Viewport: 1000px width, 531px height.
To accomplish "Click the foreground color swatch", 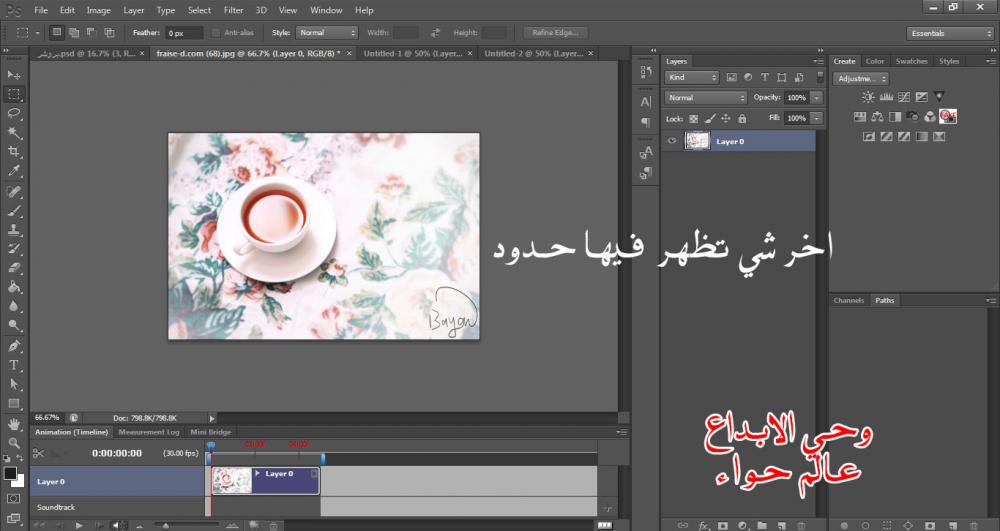I will pyautogui.click(x=11, y=473).
